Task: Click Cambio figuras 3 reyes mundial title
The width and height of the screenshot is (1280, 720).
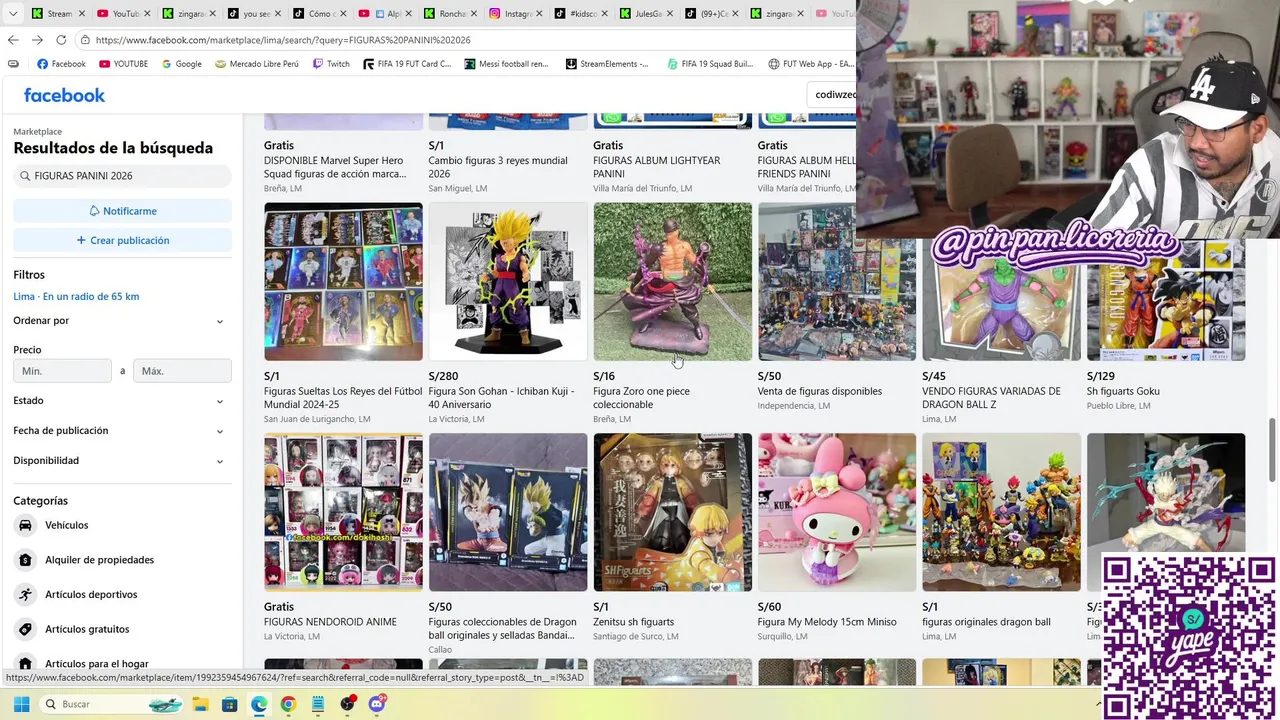Action: pos(498,167)
